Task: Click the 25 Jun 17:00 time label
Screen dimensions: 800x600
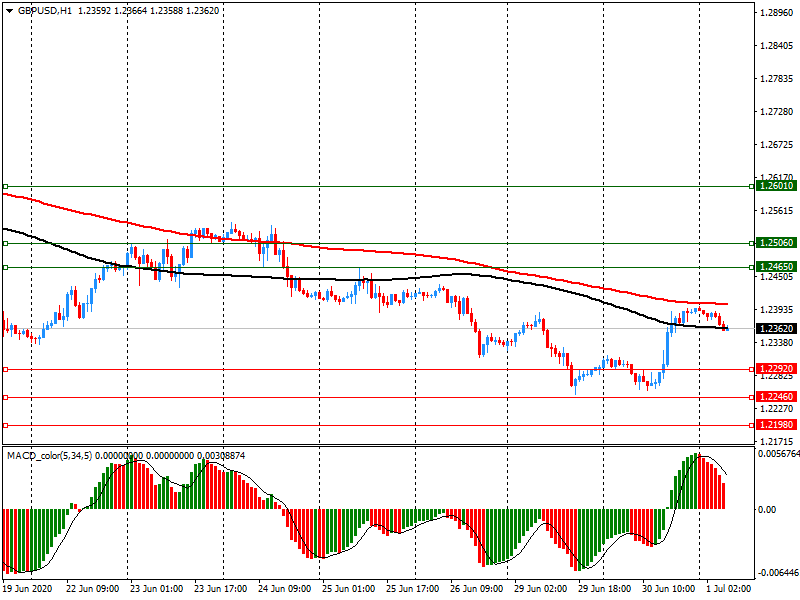Action: pyautogui.click(x=412, y=589)
